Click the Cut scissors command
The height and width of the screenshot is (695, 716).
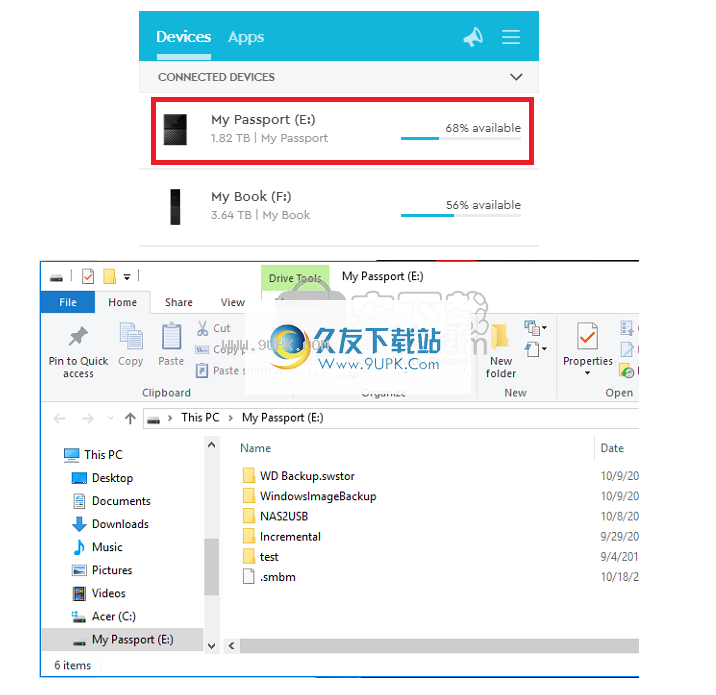[x=213, y=328]
